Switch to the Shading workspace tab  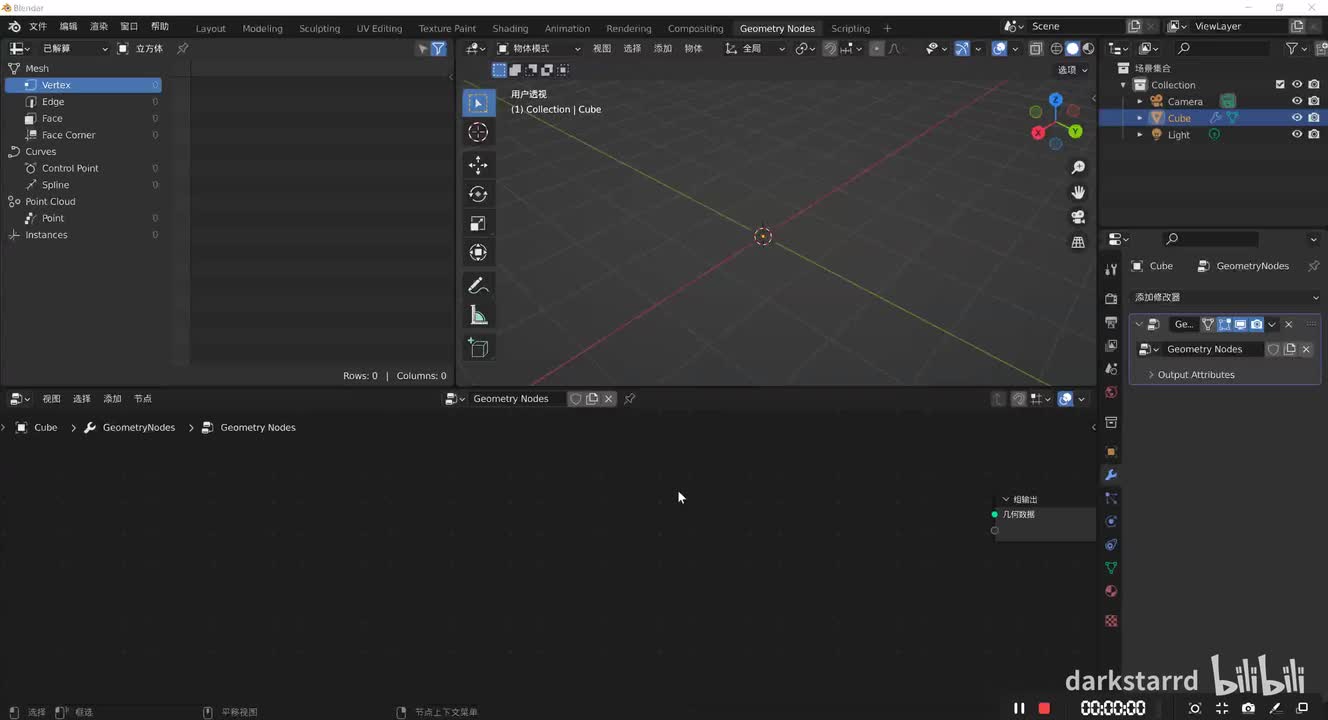[x=510, y=28]
